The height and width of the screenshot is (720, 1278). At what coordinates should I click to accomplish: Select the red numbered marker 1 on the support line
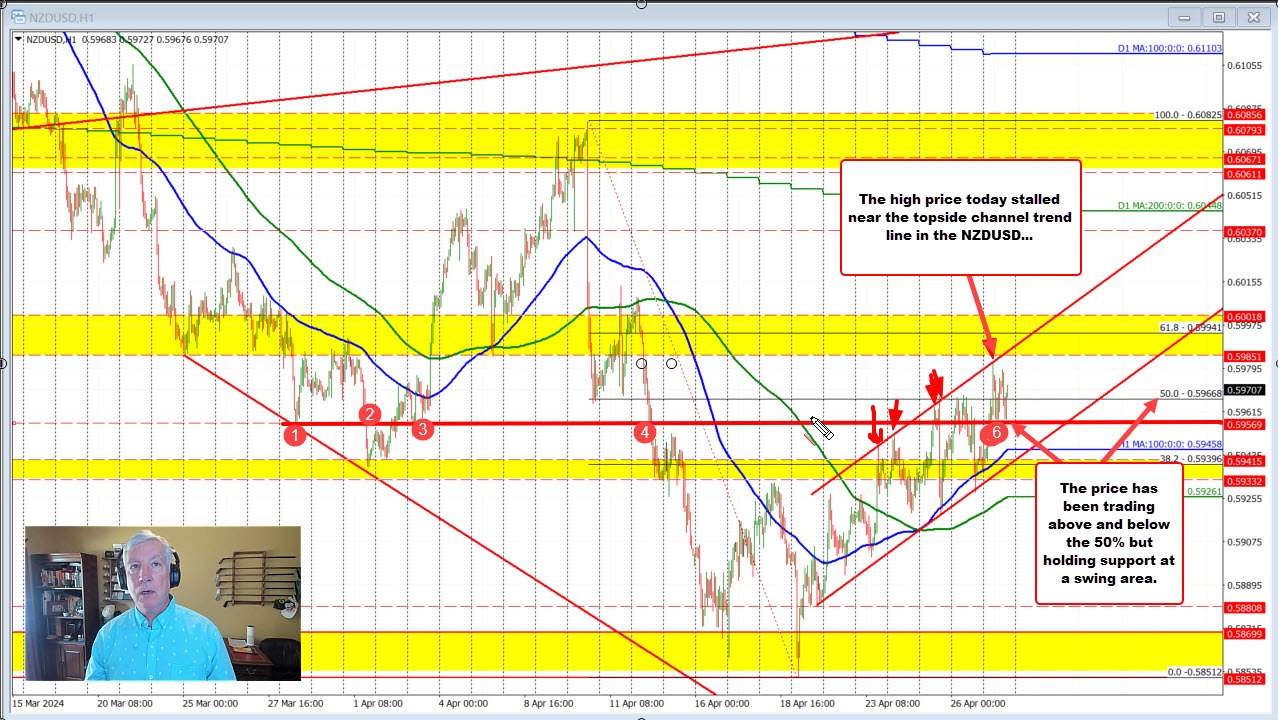pyautogui.click(x=295, y=434)
